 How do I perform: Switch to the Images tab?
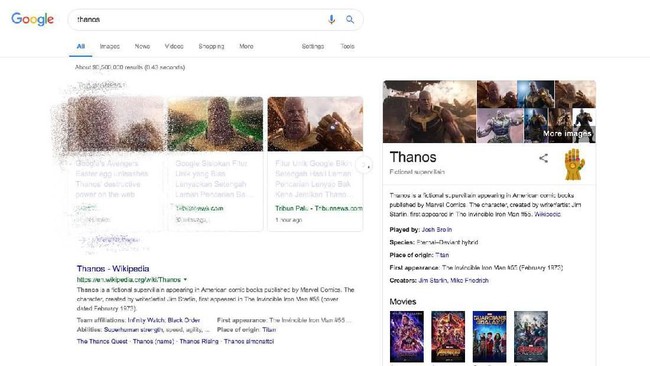110,46
